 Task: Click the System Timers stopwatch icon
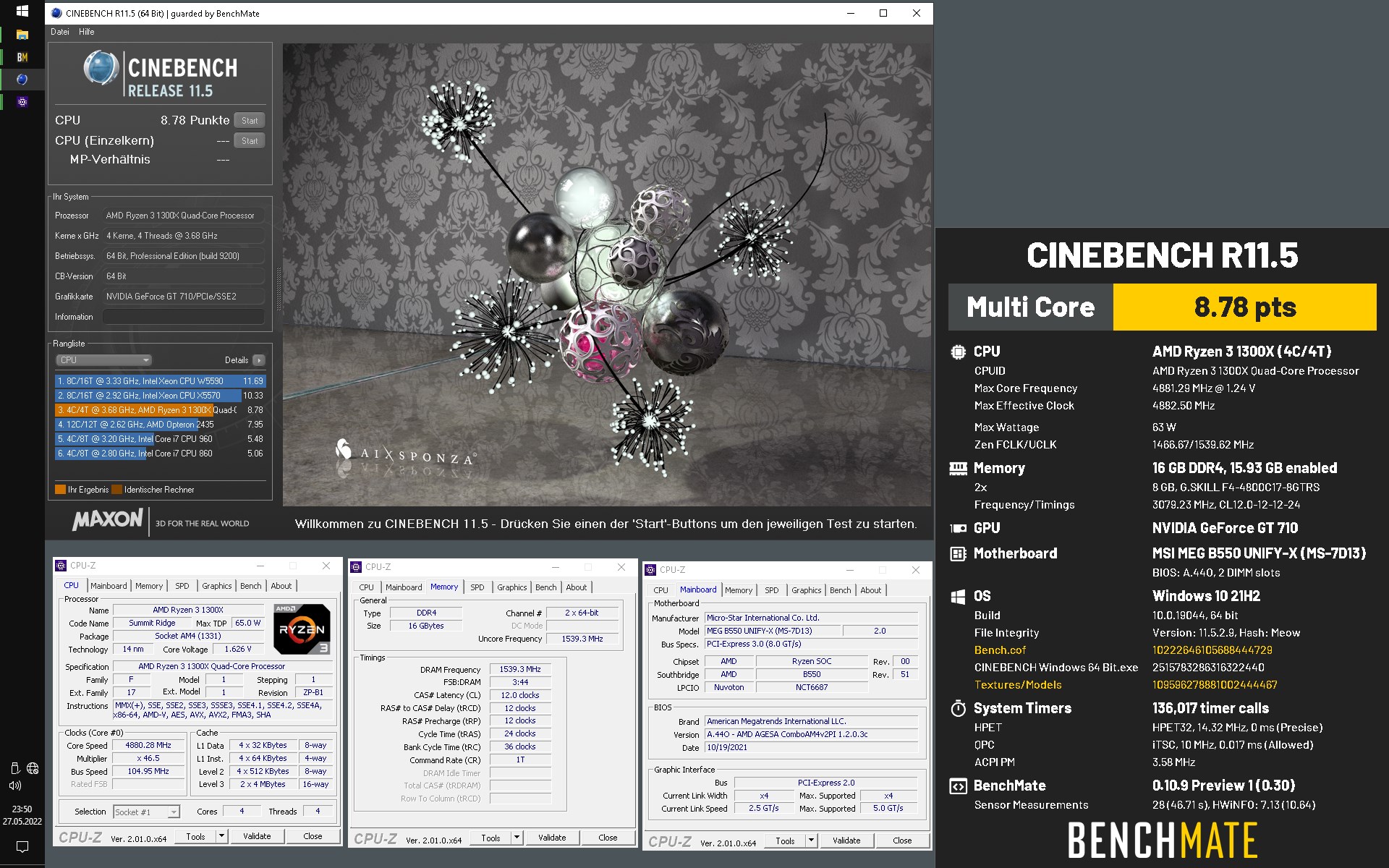click(x=958, y=708)
